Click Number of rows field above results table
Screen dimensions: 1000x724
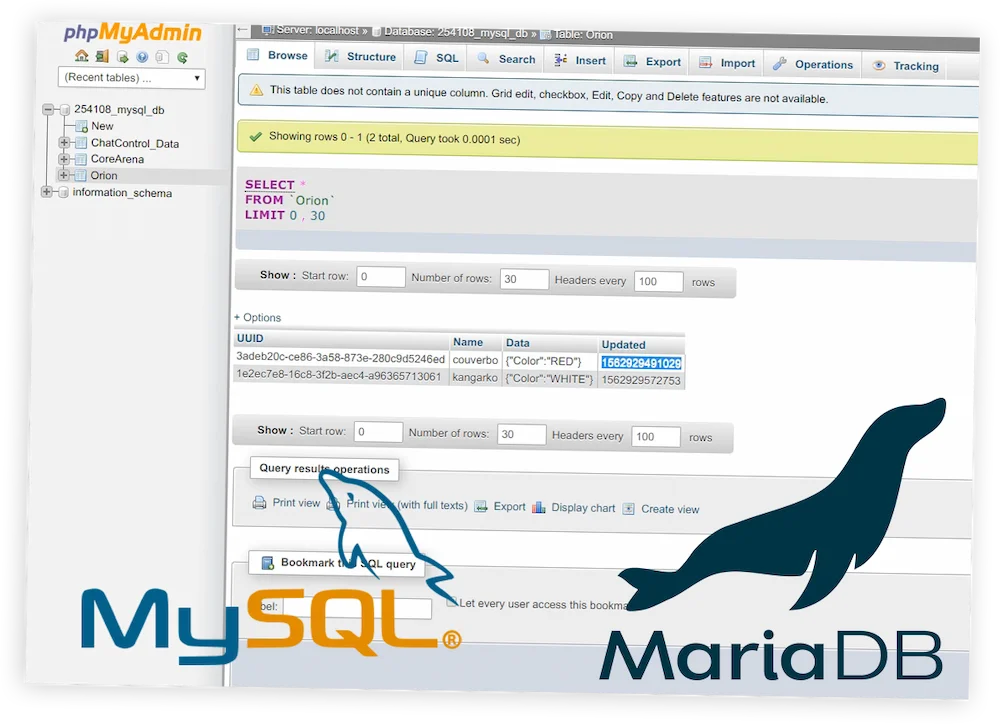524,279
